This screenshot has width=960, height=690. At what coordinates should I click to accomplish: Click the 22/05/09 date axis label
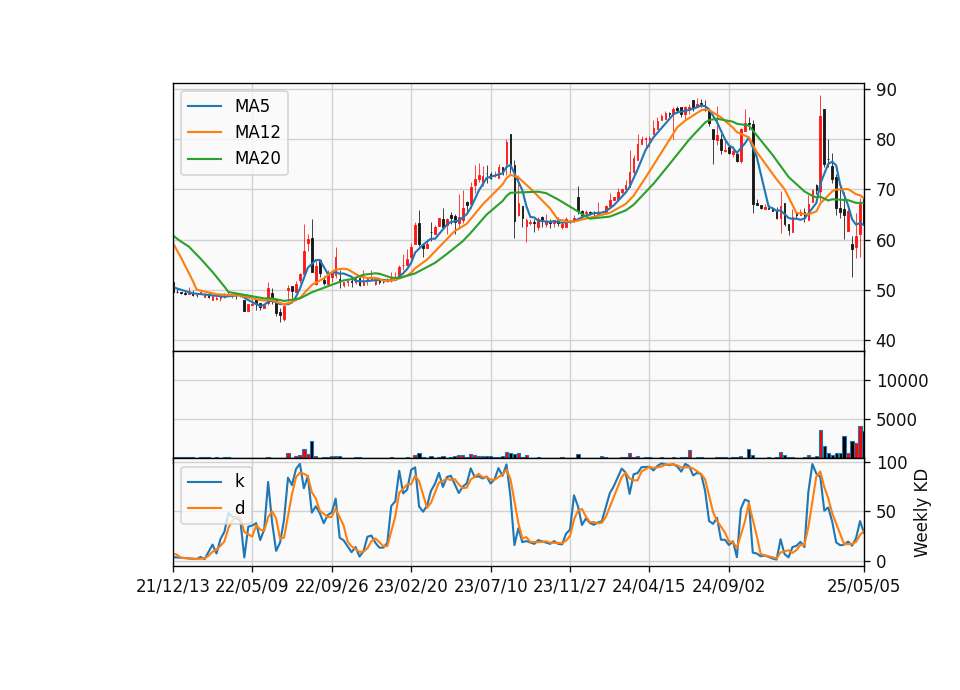pyautogui.click(x=252, y=586)
